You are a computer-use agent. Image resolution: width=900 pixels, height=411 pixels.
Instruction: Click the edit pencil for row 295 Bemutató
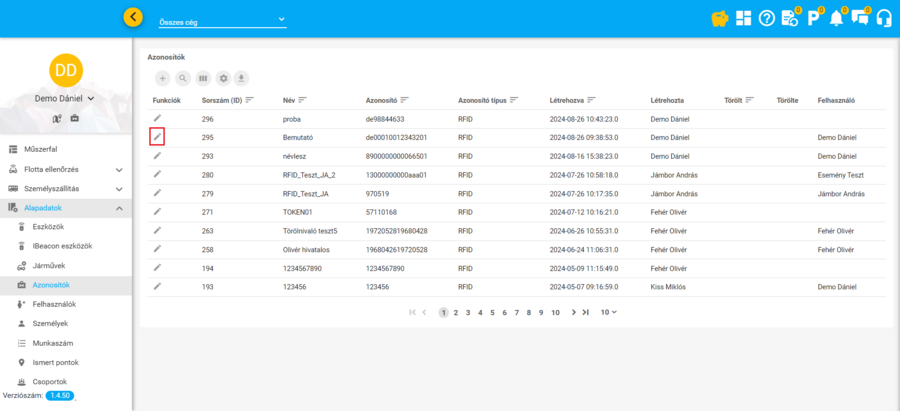tap(157, 136)
